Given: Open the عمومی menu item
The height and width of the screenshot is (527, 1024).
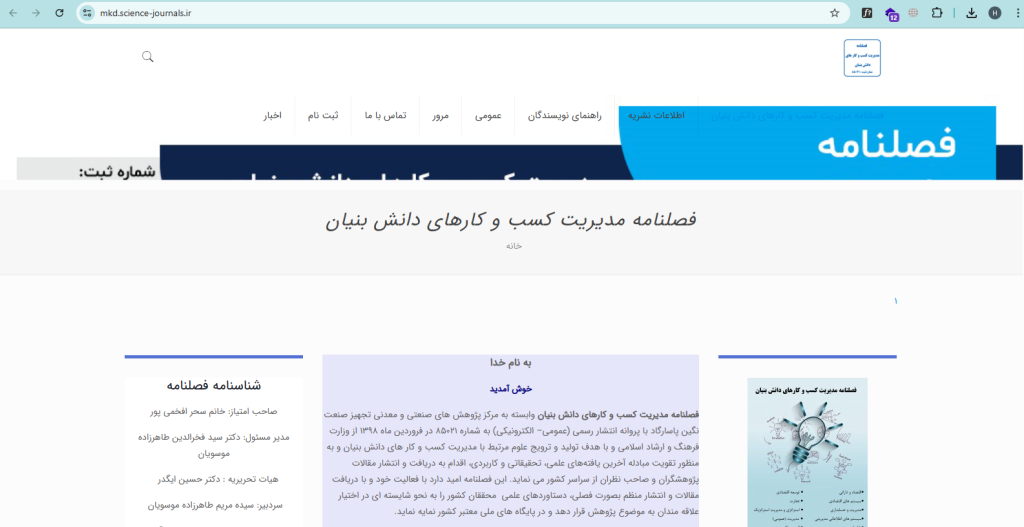Looking at the screenshot, I should [488, 116].
